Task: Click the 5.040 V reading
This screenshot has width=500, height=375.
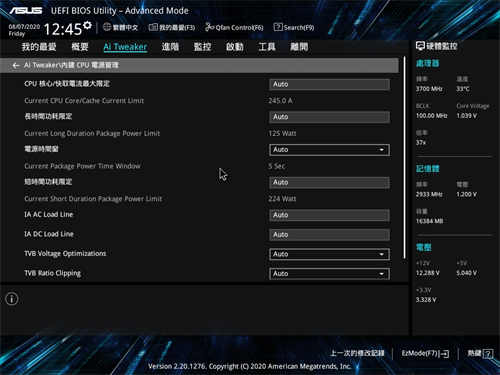Action: coord(467,273)
